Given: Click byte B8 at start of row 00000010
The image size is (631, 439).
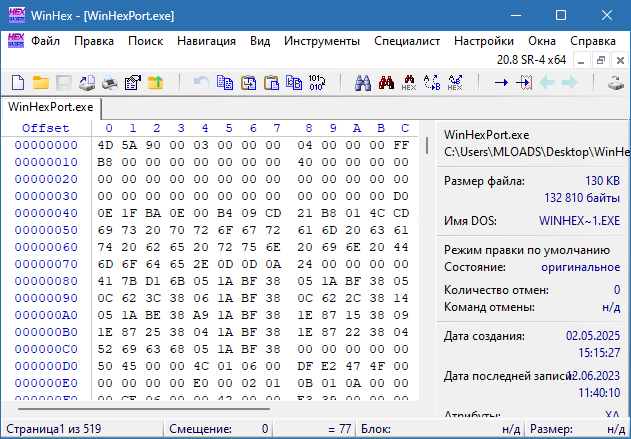Looking at the screenshot, I should 105,162.
